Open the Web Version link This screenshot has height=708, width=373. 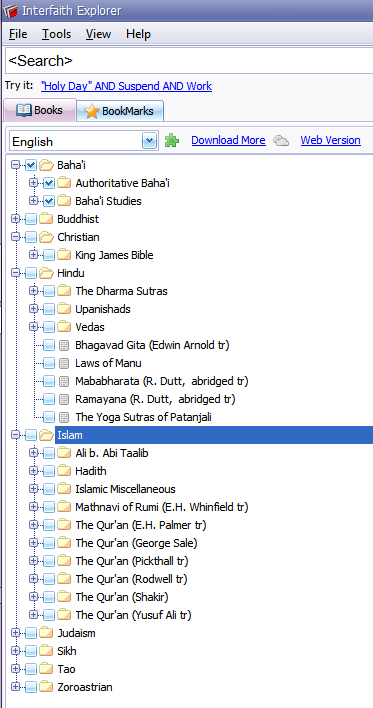click(331, 140)
